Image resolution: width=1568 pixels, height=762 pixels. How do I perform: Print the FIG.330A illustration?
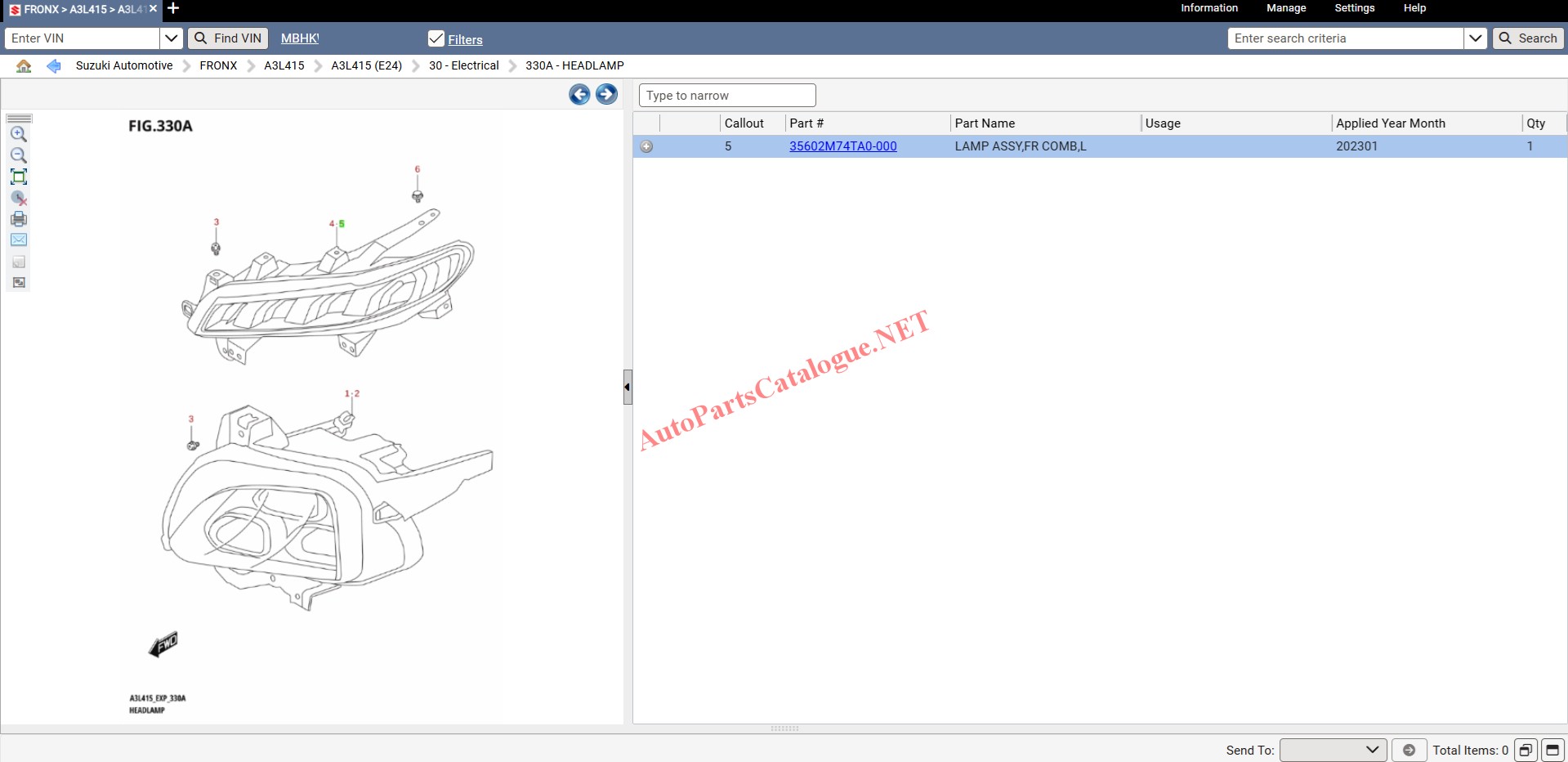(19, 219)
